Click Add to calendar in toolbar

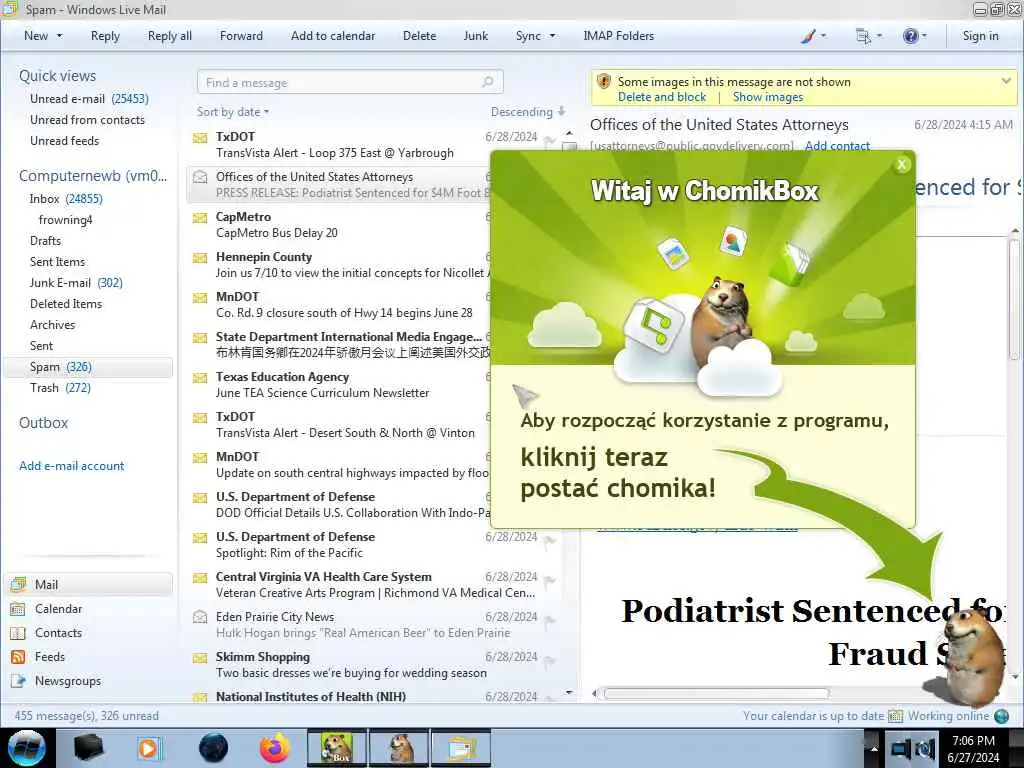point(333,36)
